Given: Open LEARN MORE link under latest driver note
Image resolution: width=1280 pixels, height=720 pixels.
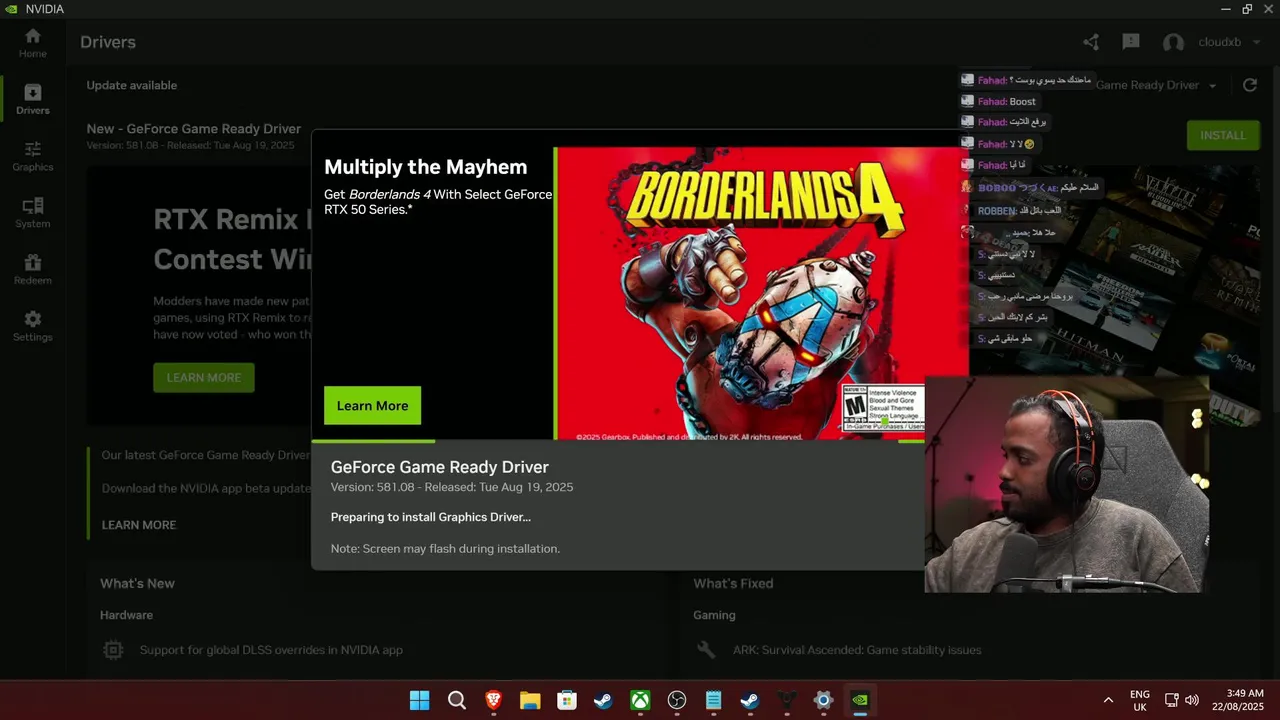Looking at the screenshot, I should point(138,525).
